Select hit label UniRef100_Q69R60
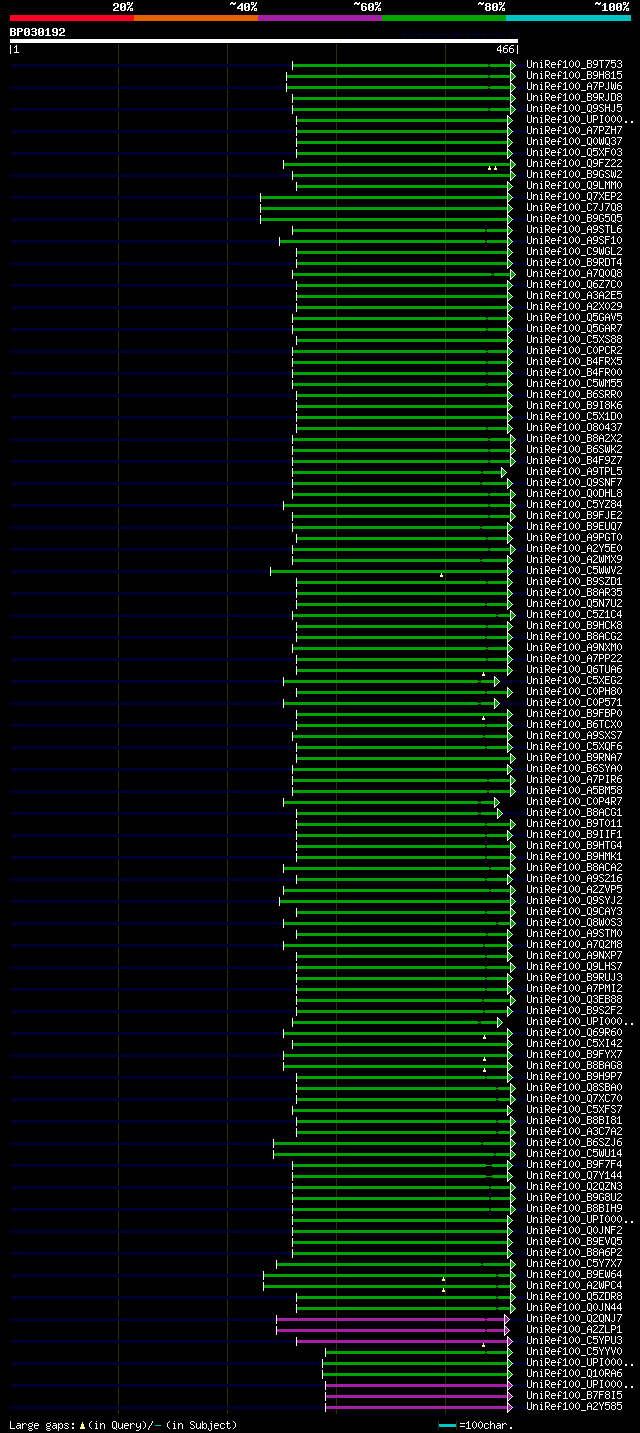This screenshot has height=1433, width=640. 574,1033
